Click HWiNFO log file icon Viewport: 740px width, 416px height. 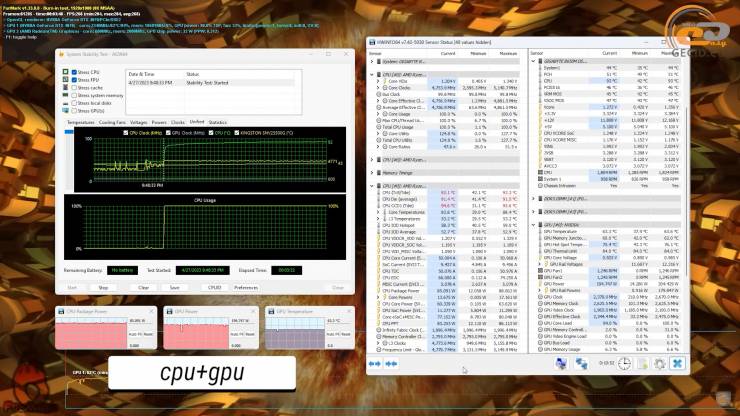[642, 364]
